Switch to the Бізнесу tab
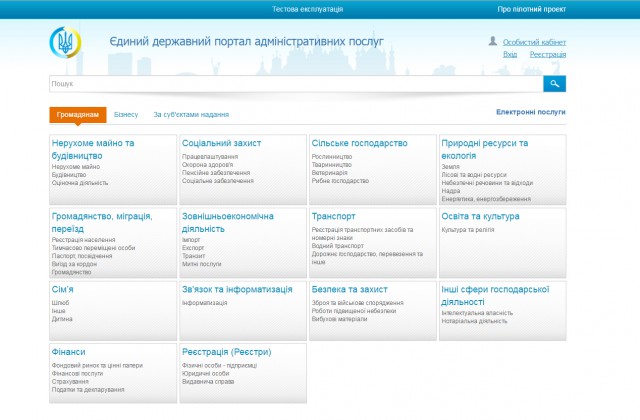Image resolution: width=640 pixels, height=420 pixels. [x=126, y=115]
